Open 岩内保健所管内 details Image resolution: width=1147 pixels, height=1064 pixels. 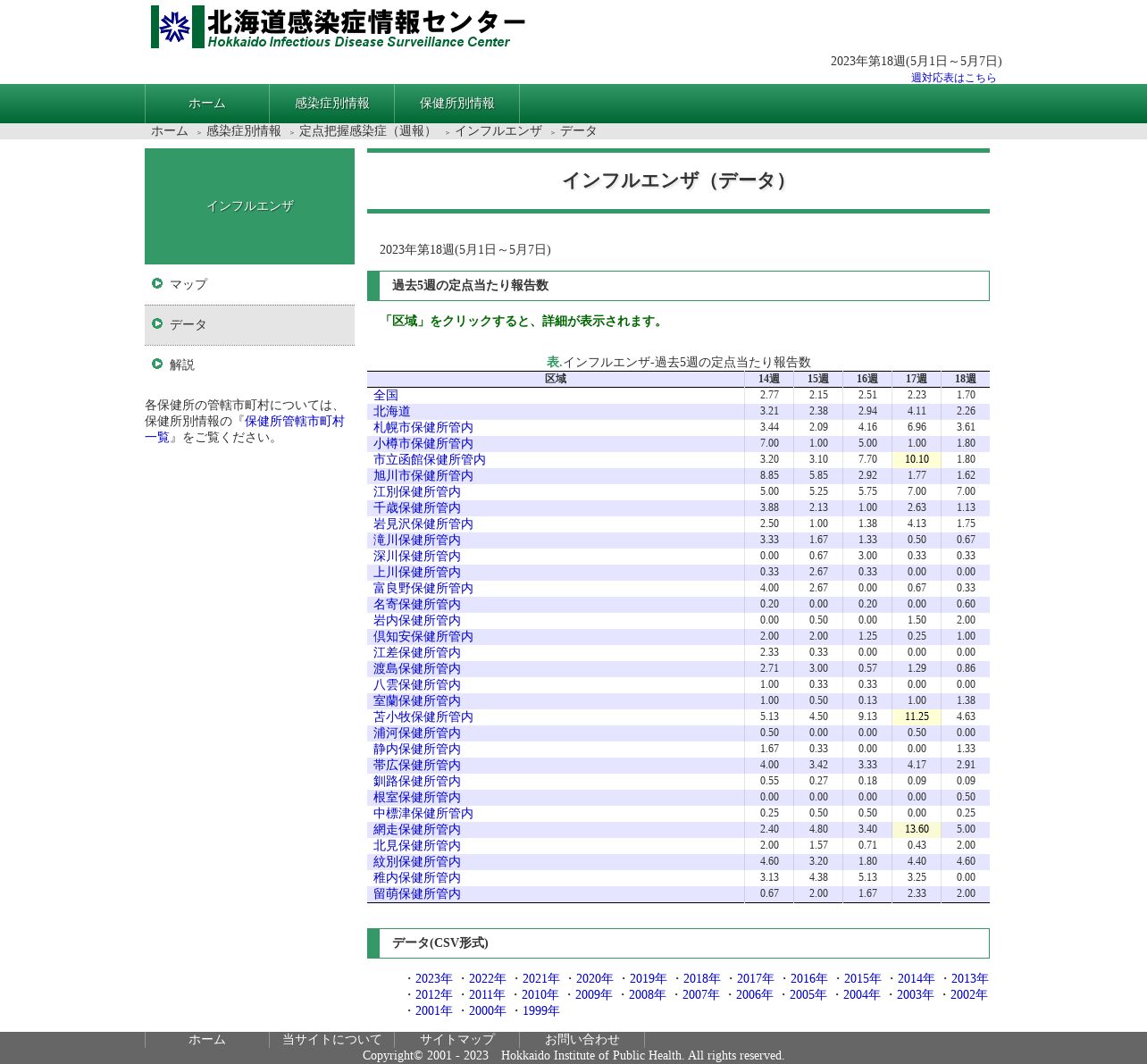tap(417, 620)
